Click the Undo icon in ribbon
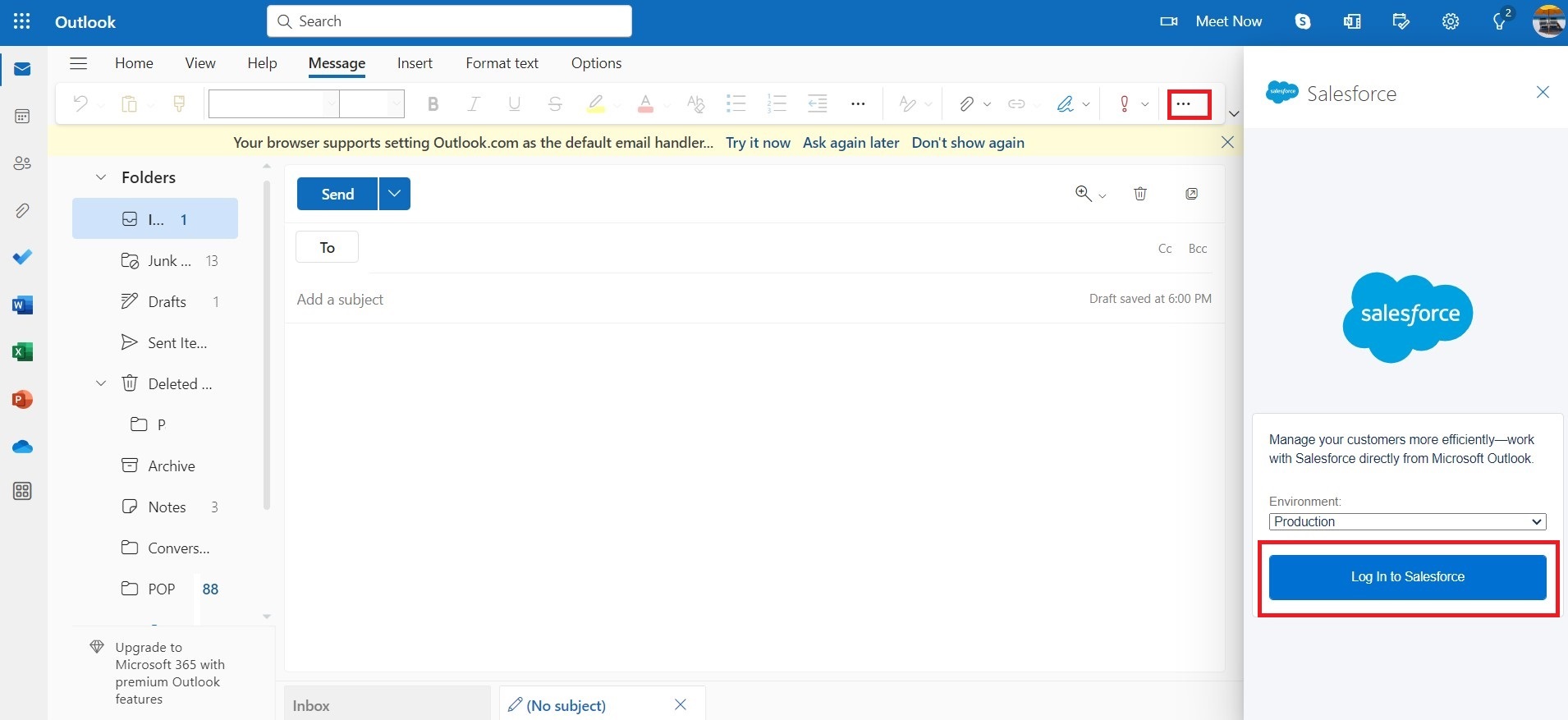 pyautogui.click(x=80, y=103)
